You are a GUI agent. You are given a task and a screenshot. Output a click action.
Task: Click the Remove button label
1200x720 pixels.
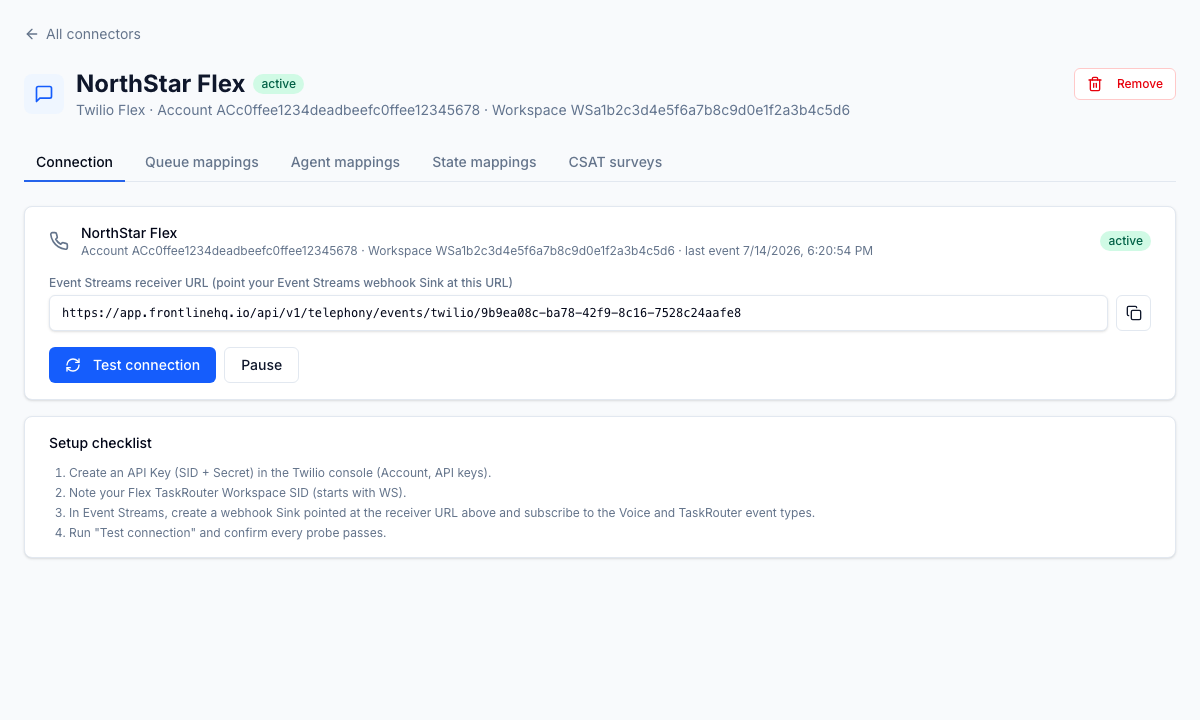pos(1140,84)
